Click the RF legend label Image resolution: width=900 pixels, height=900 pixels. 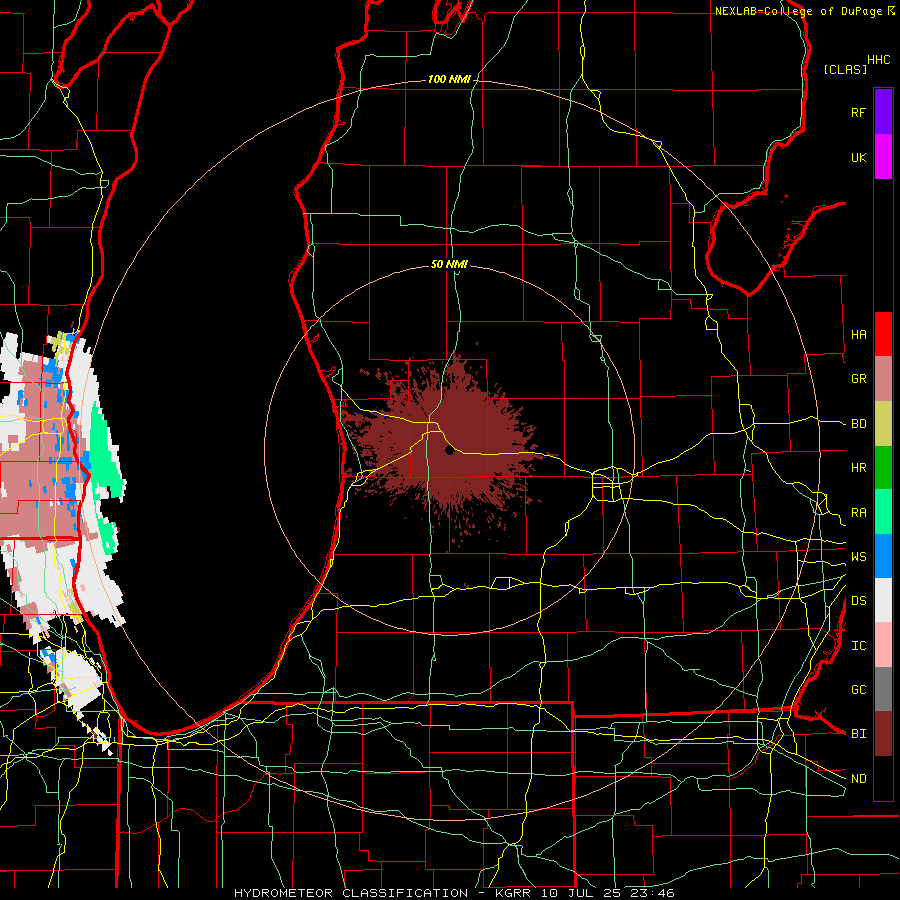pos(858,112)
